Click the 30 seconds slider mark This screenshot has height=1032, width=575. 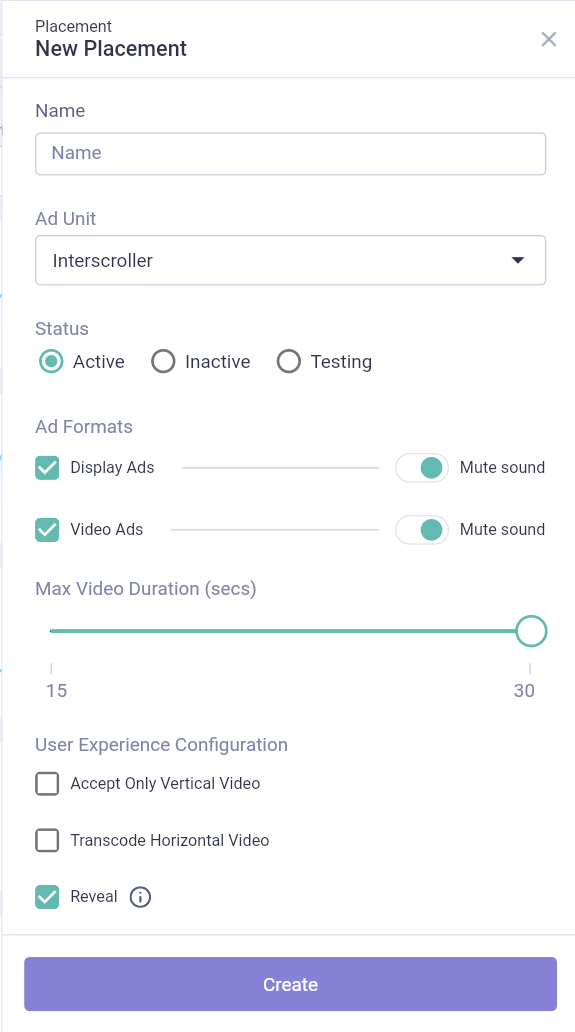click(x=524, y=690)
